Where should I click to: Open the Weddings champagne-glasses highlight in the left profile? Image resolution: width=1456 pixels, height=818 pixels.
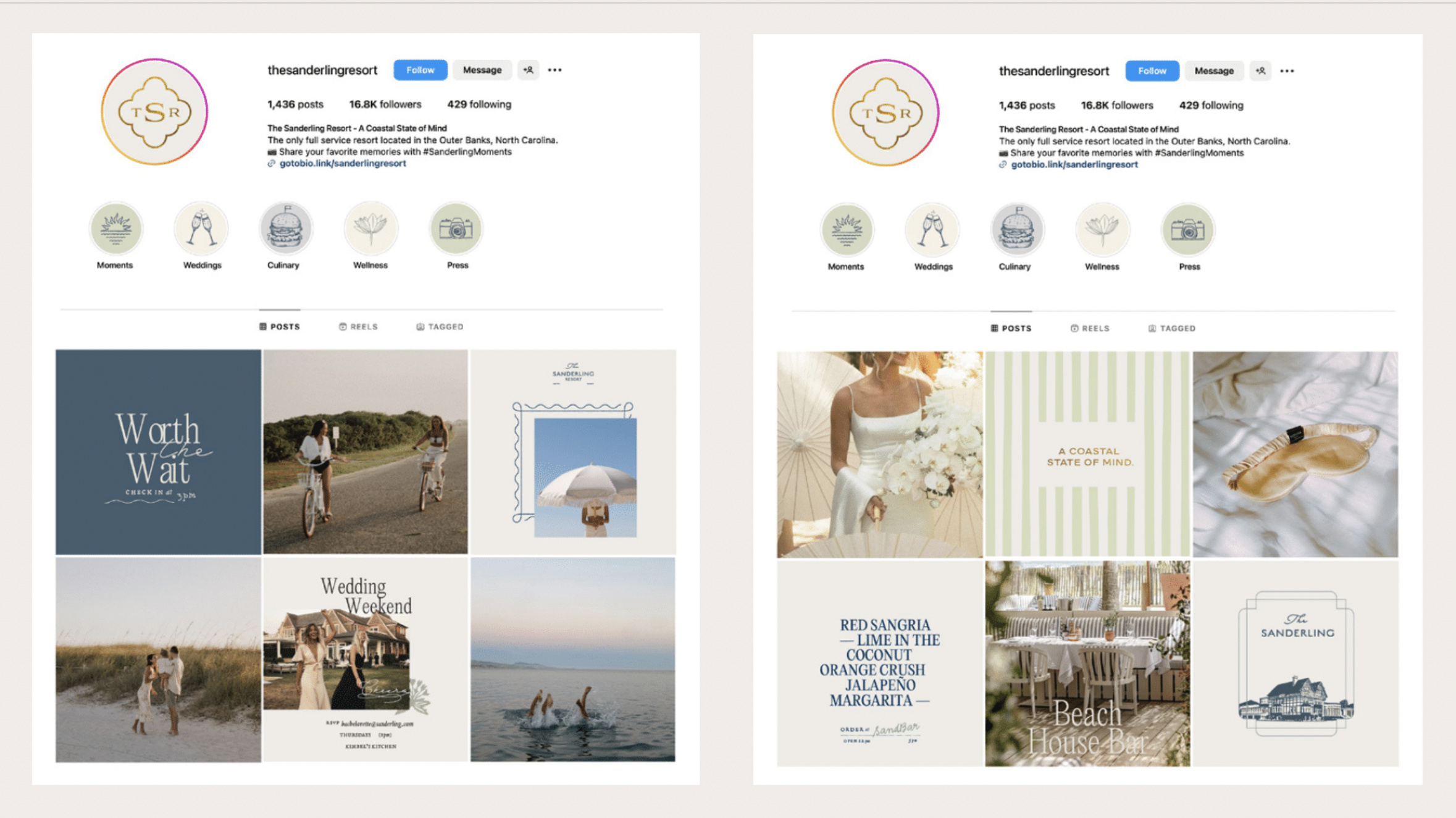click(x=201, y=229)
